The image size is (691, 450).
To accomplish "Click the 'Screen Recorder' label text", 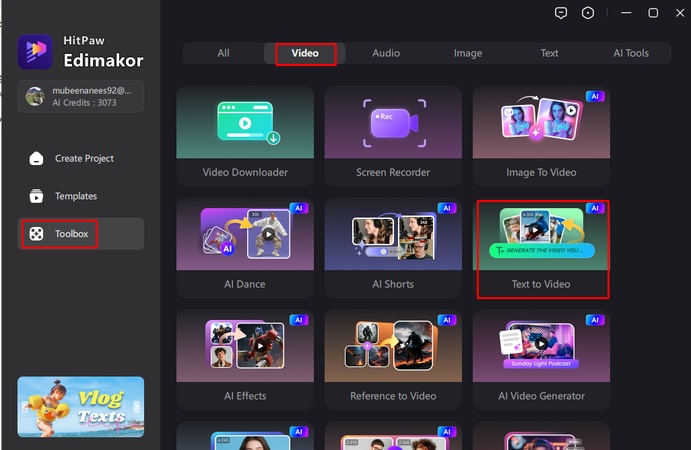I will pos(393,172).
